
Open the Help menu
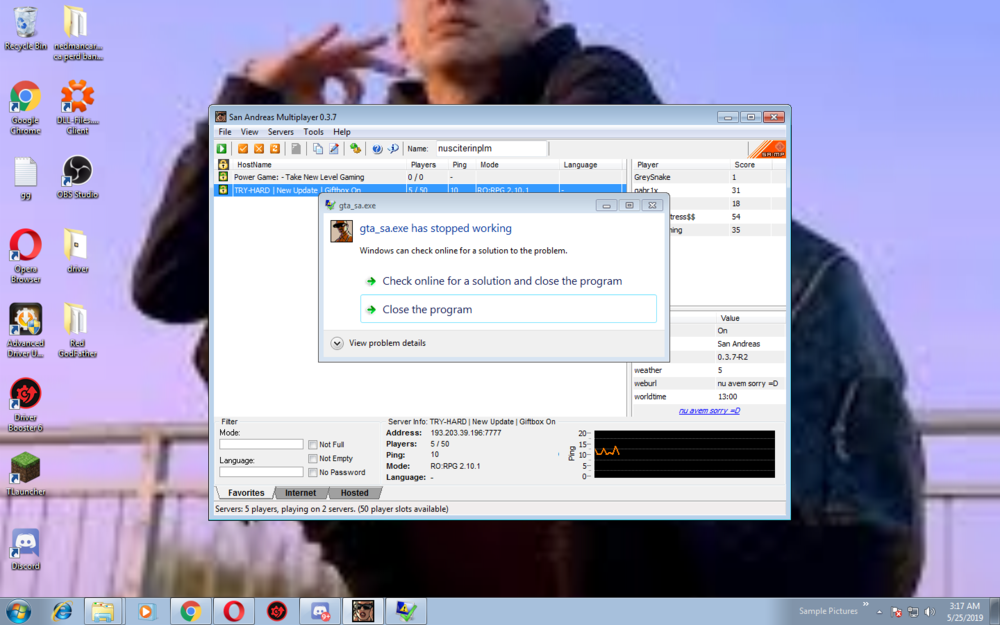pyautogui.click(x=342, y=132)
